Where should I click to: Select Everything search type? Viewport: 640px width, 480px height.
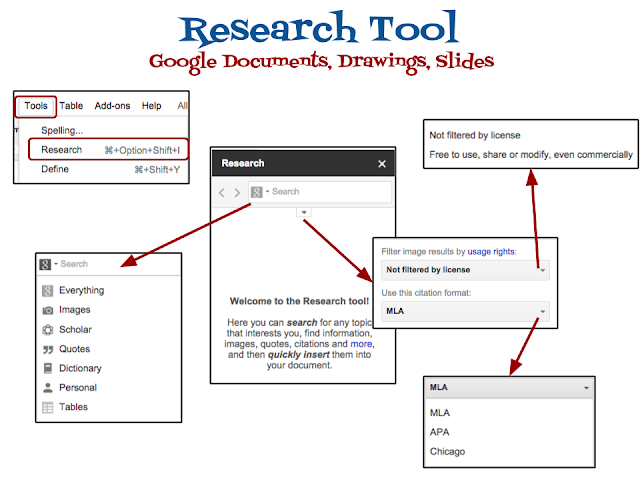73,291
